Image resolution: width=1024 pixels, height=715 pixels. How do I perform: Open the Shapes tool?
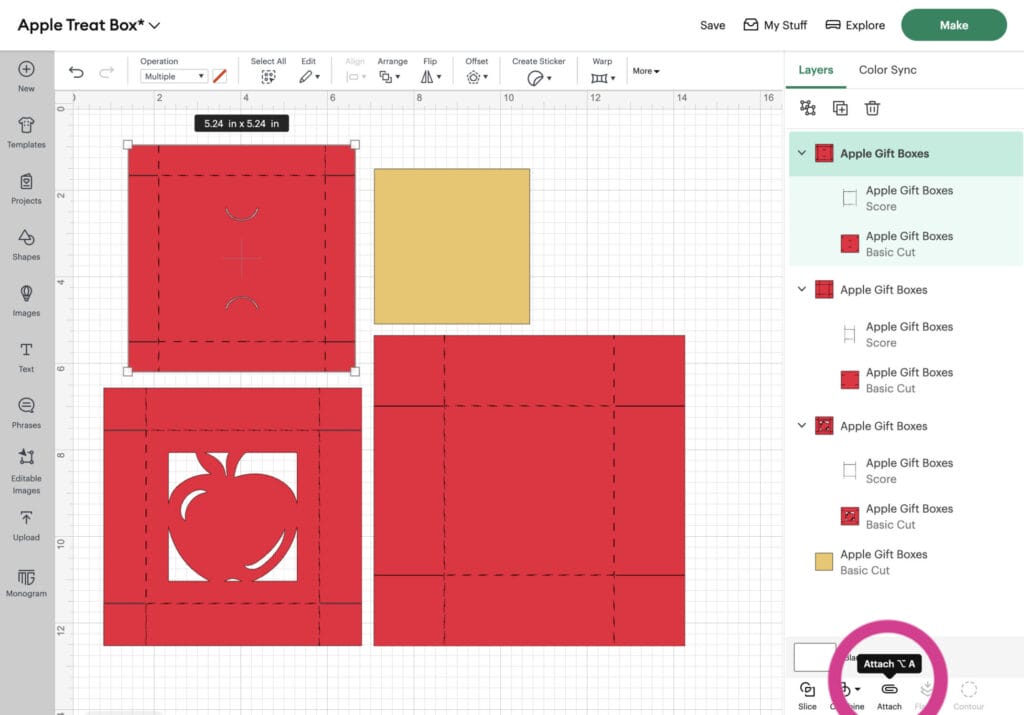(x=26, y=243)
